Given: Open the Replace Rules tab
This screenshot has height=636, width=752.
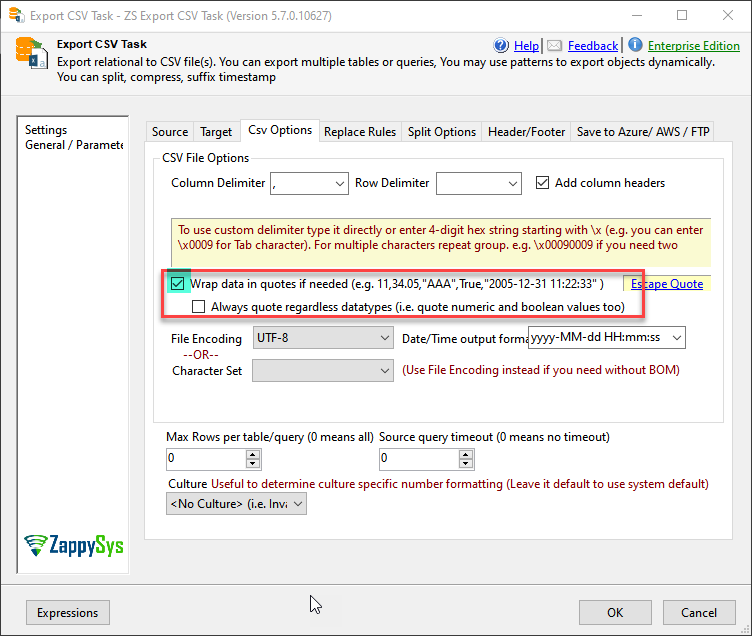Looking at the screenshot, I should [x=360, y=132].
